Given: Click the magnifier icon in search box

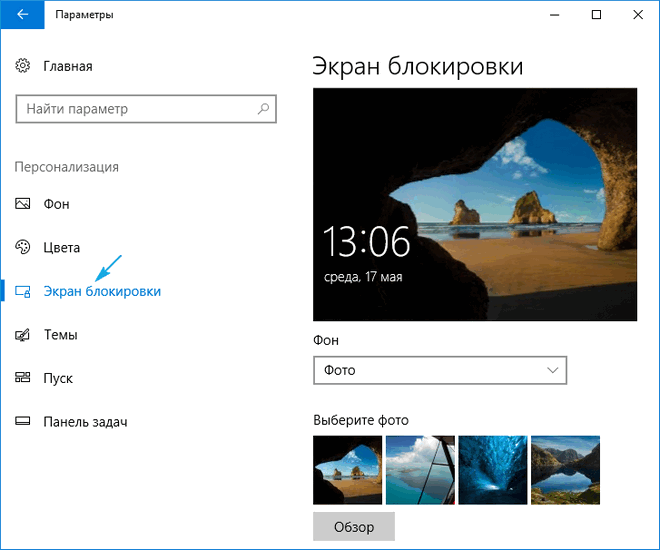Looking at the screenshot, I should pyautogui.click(x=263, y=108).
